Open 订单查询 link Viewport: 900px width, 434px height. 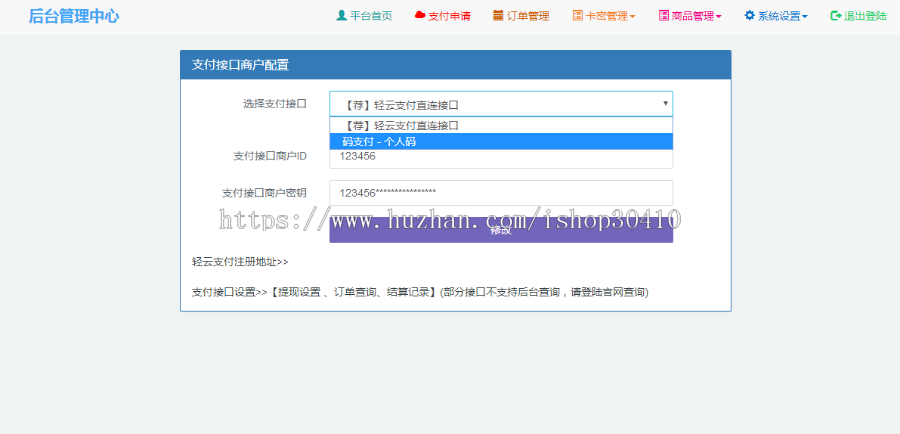tap(355, 292)
